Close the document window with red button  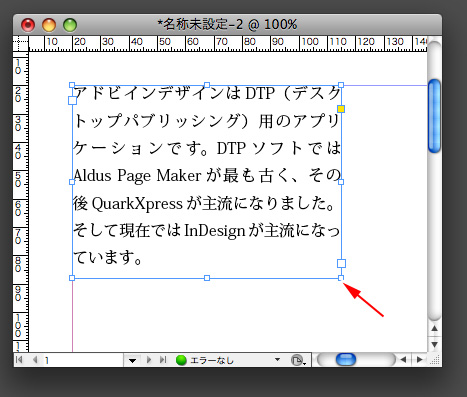click(x=28, y=25)
